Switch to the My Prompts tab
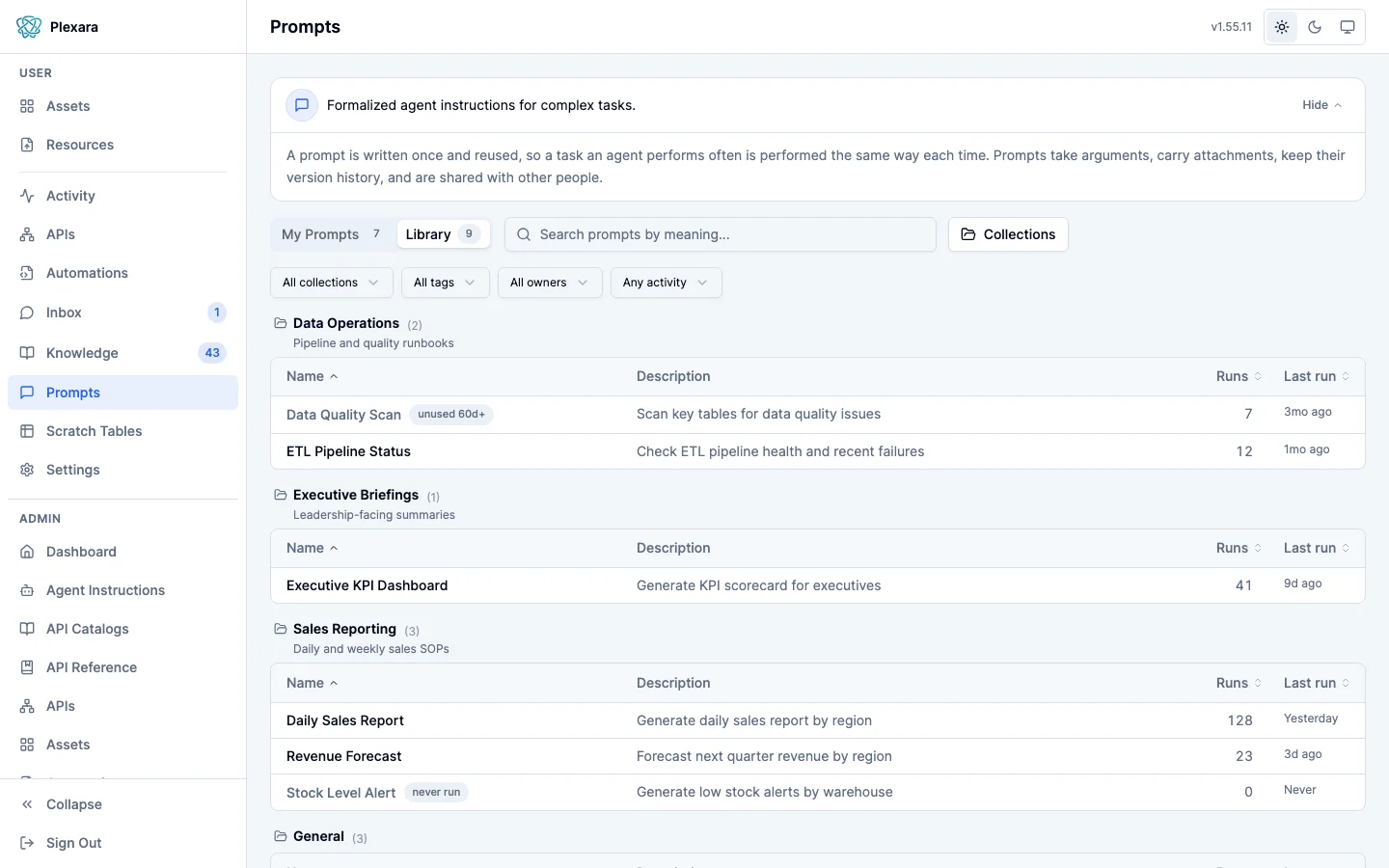Viewport: 1389px width, 868px height. (x=332, y=234)
